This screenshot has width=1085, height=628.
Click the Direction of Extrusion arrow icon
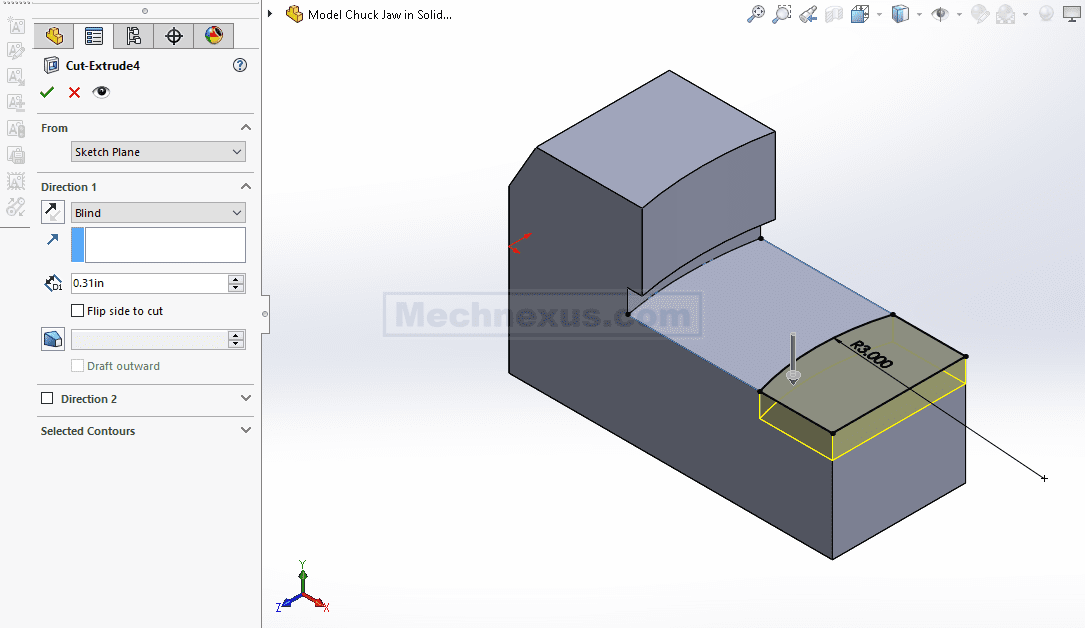pos(53,239)
